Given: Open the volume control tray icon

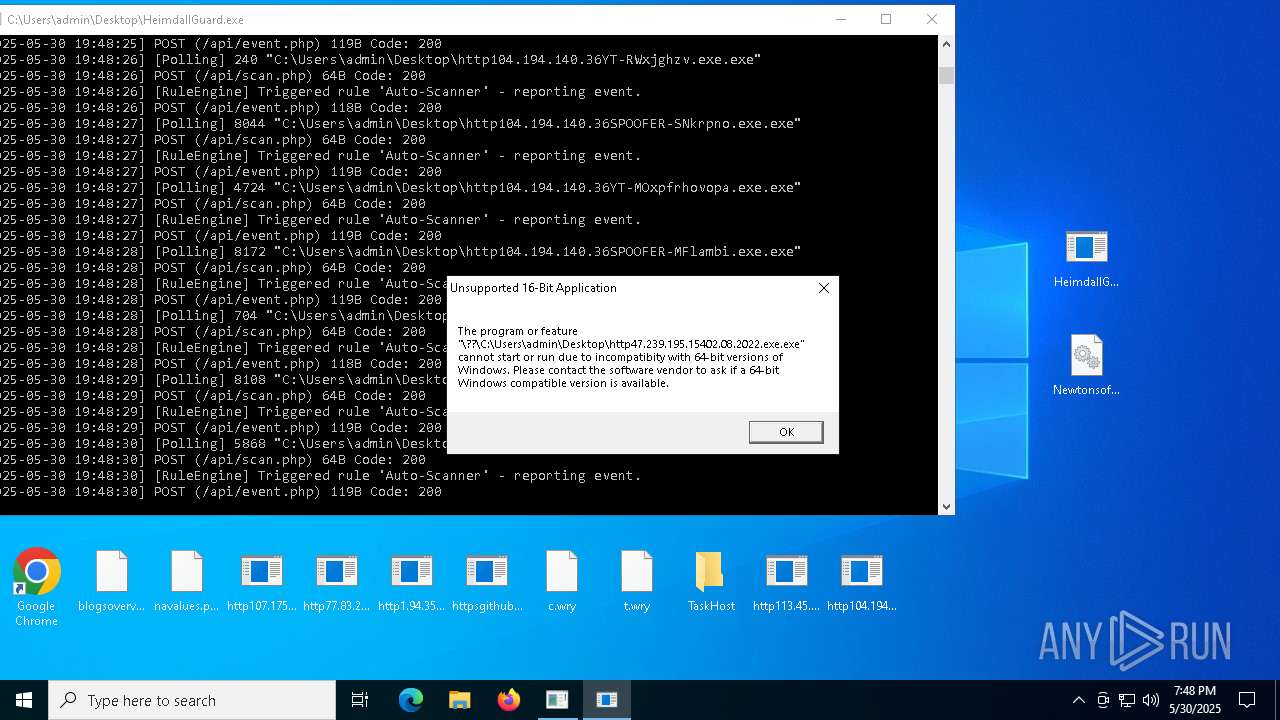Looking at the screenshot, I should pyautogui.click(x=1151, y=700).
